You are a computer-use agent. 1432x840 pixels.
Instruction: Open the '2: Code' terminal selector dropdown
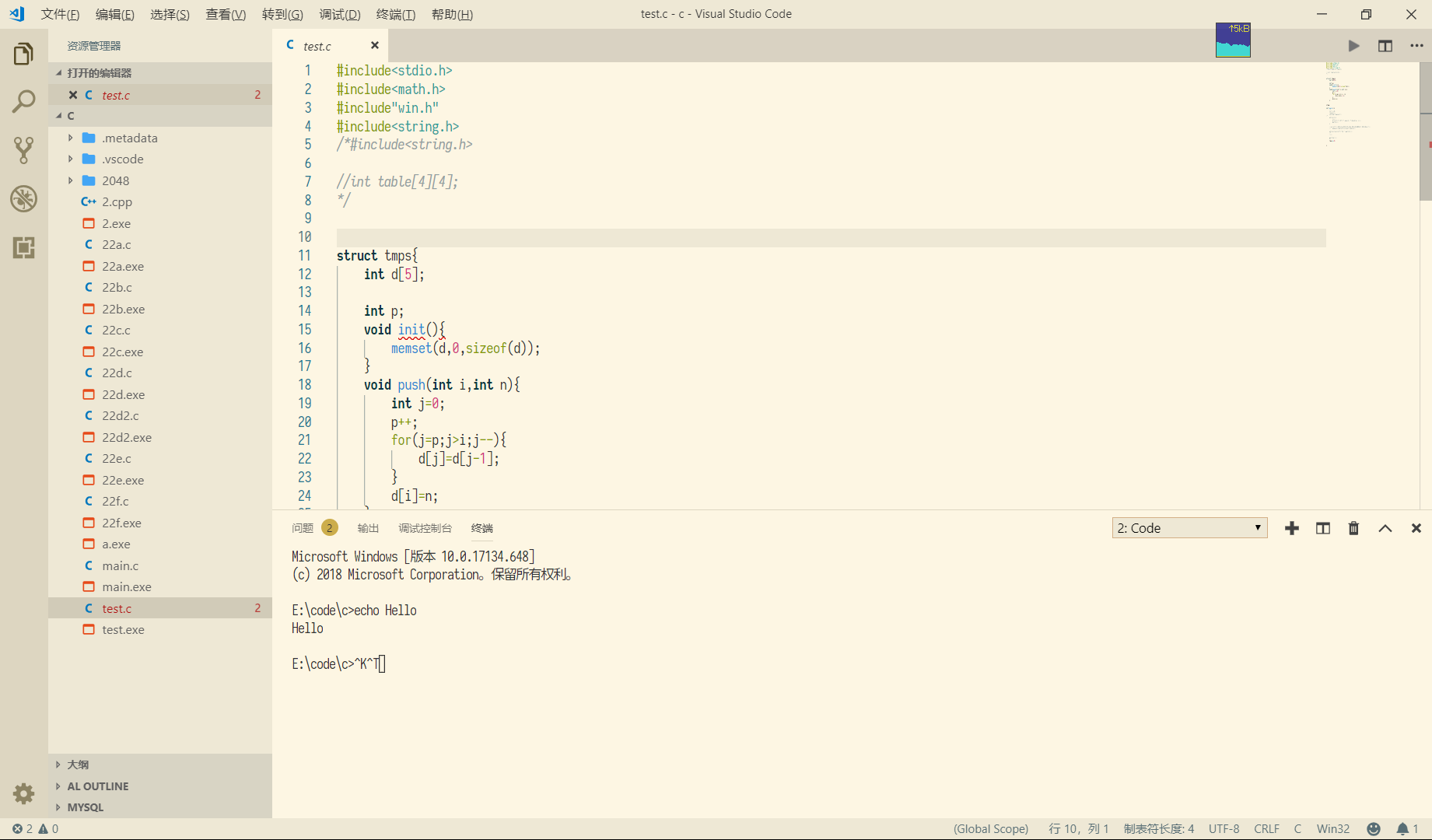tap(1189, 528)
